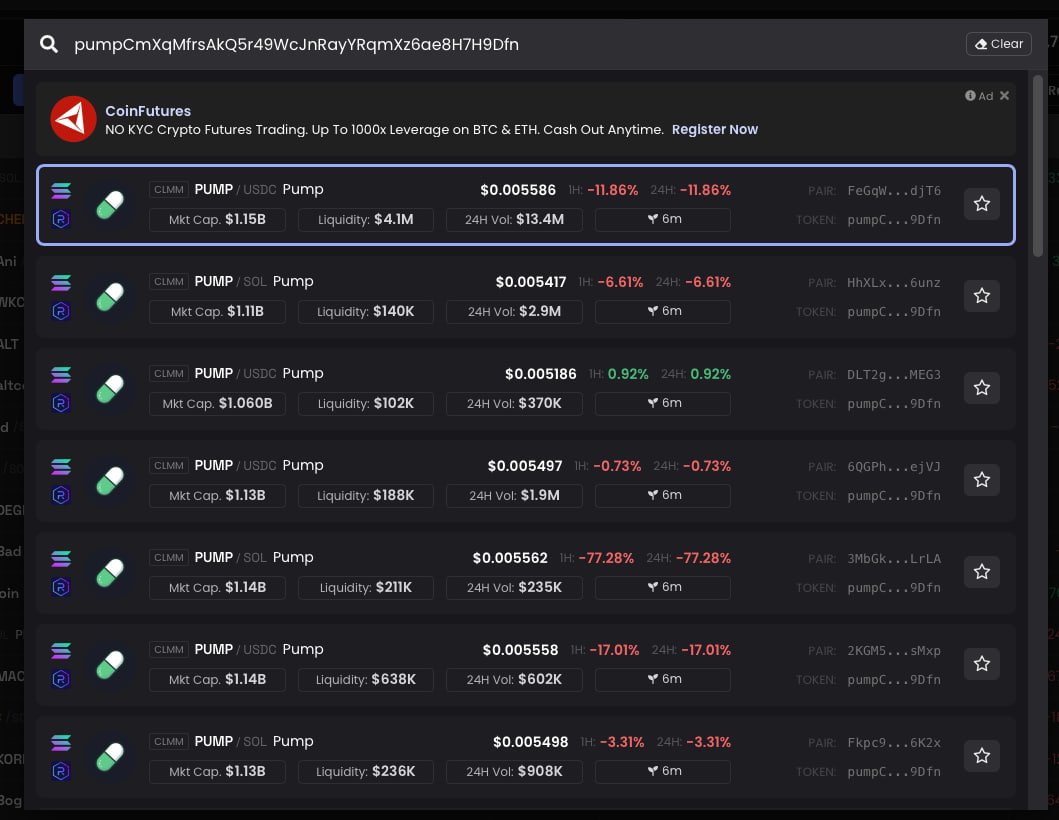Click Pump pill logo in $0.005497 row
Image resolution: width=1059 pixels, height=820 pixels.
[x=110, y=480]
